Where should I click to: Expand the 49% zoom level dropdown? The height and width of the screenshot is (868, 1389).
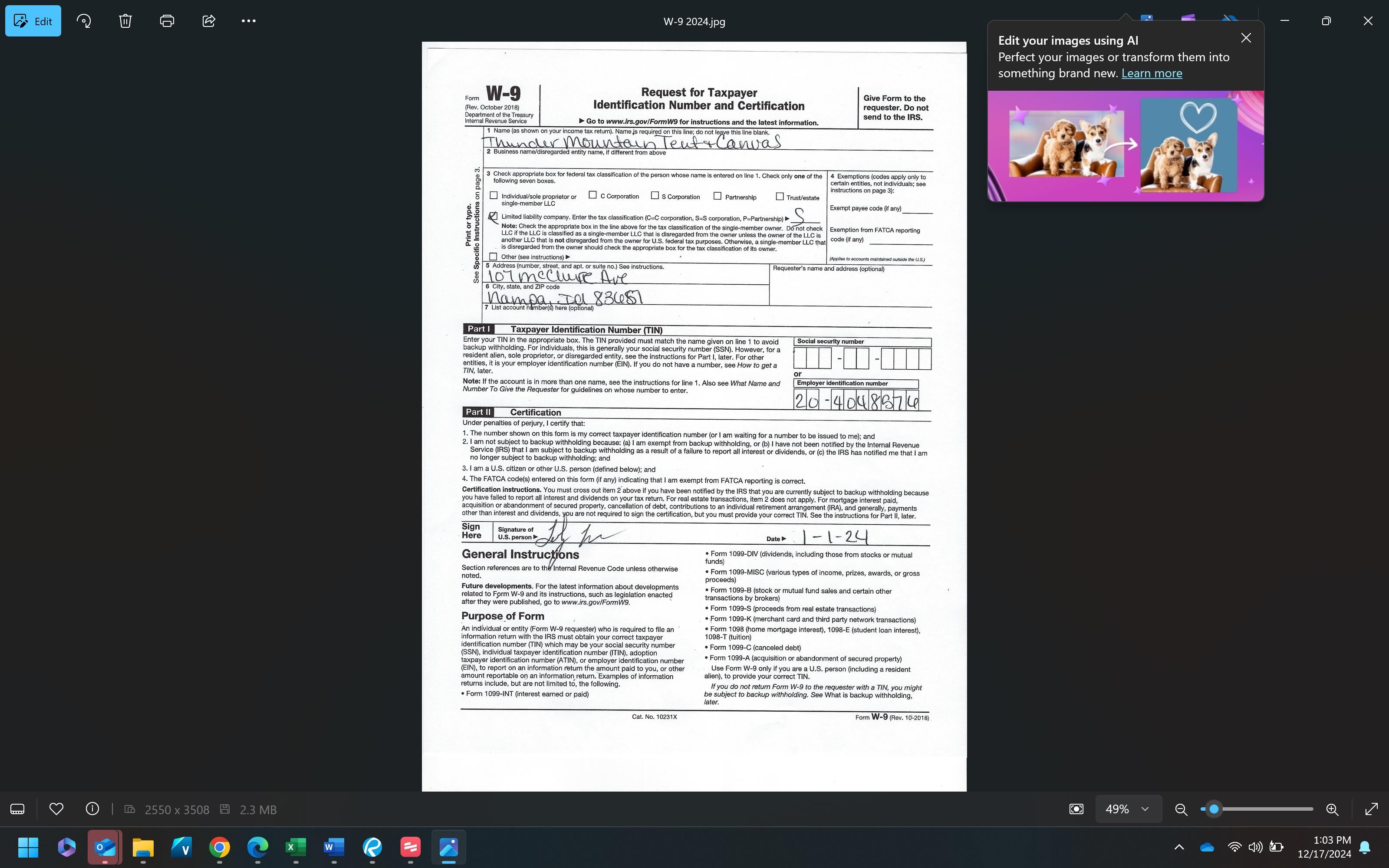1128,809
